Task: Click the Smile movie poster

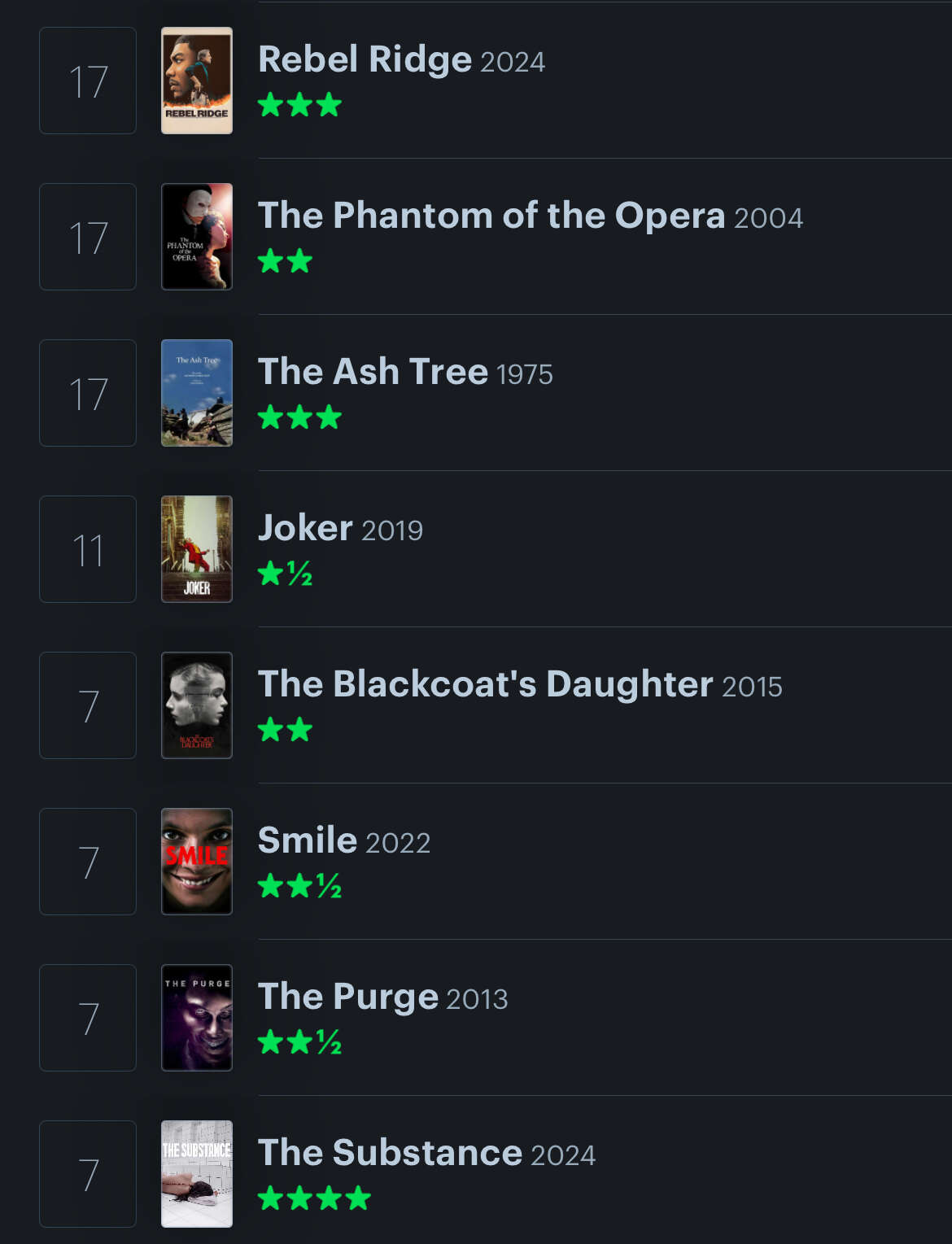Action: [x=197, y=862]
